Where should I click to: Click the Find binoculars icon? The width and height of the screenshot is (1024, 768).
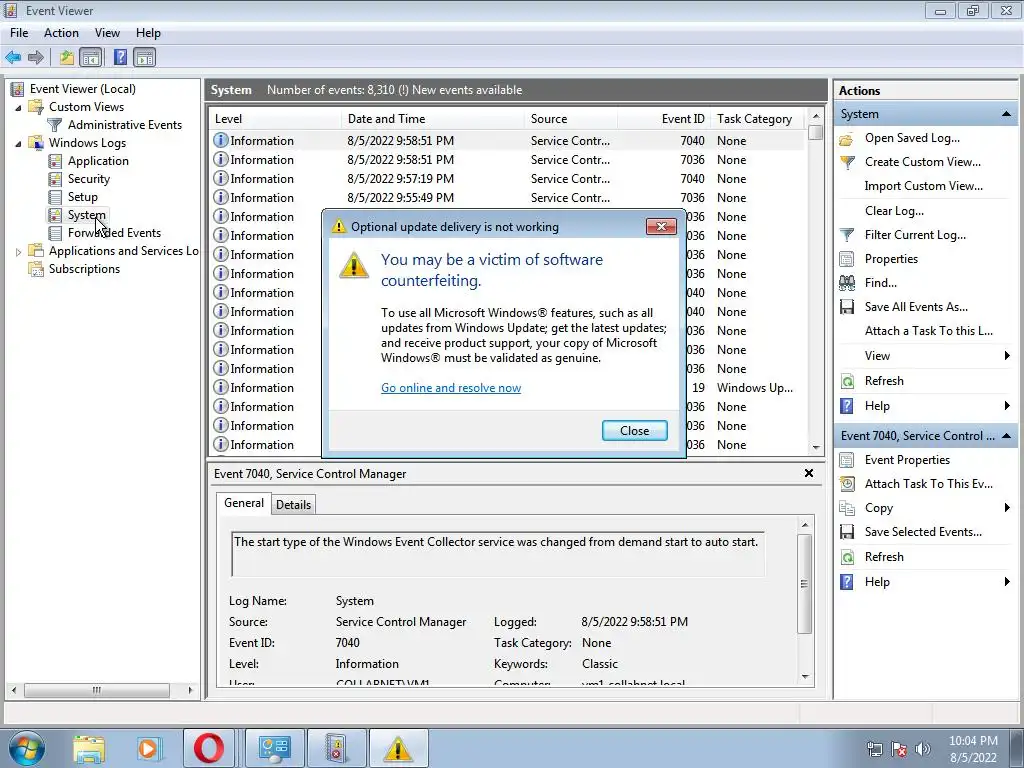point(847,283)
